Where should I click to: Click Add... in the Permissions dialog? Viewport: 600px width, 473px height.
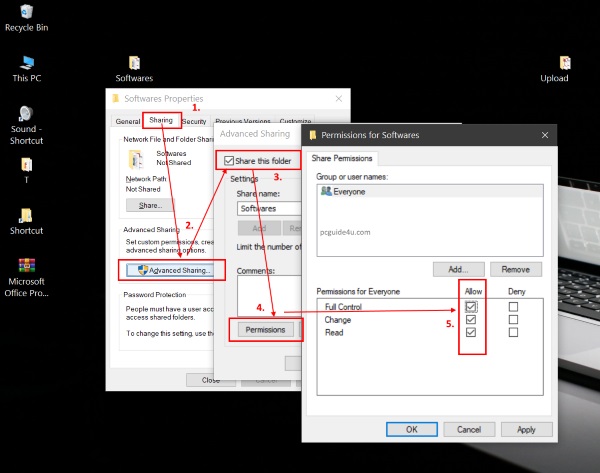pos(458,269)
